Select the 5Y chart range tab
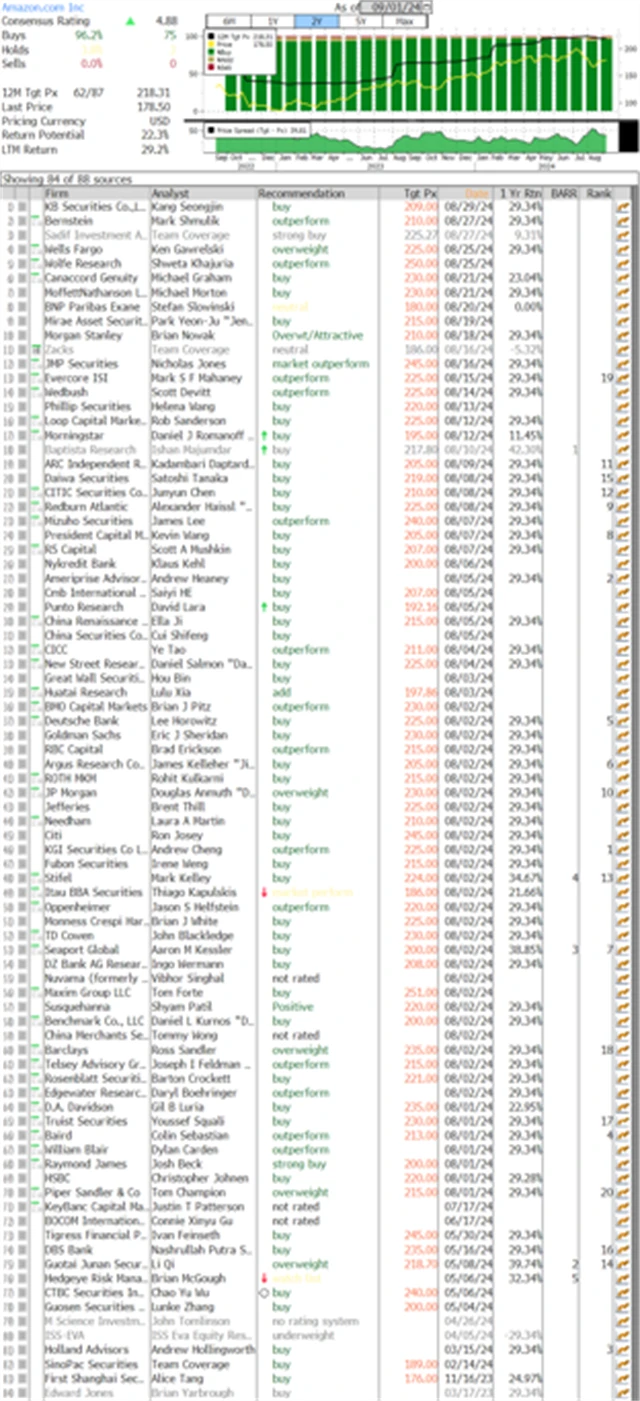The width and height of the screenshot is (640, 1401). 360,21
